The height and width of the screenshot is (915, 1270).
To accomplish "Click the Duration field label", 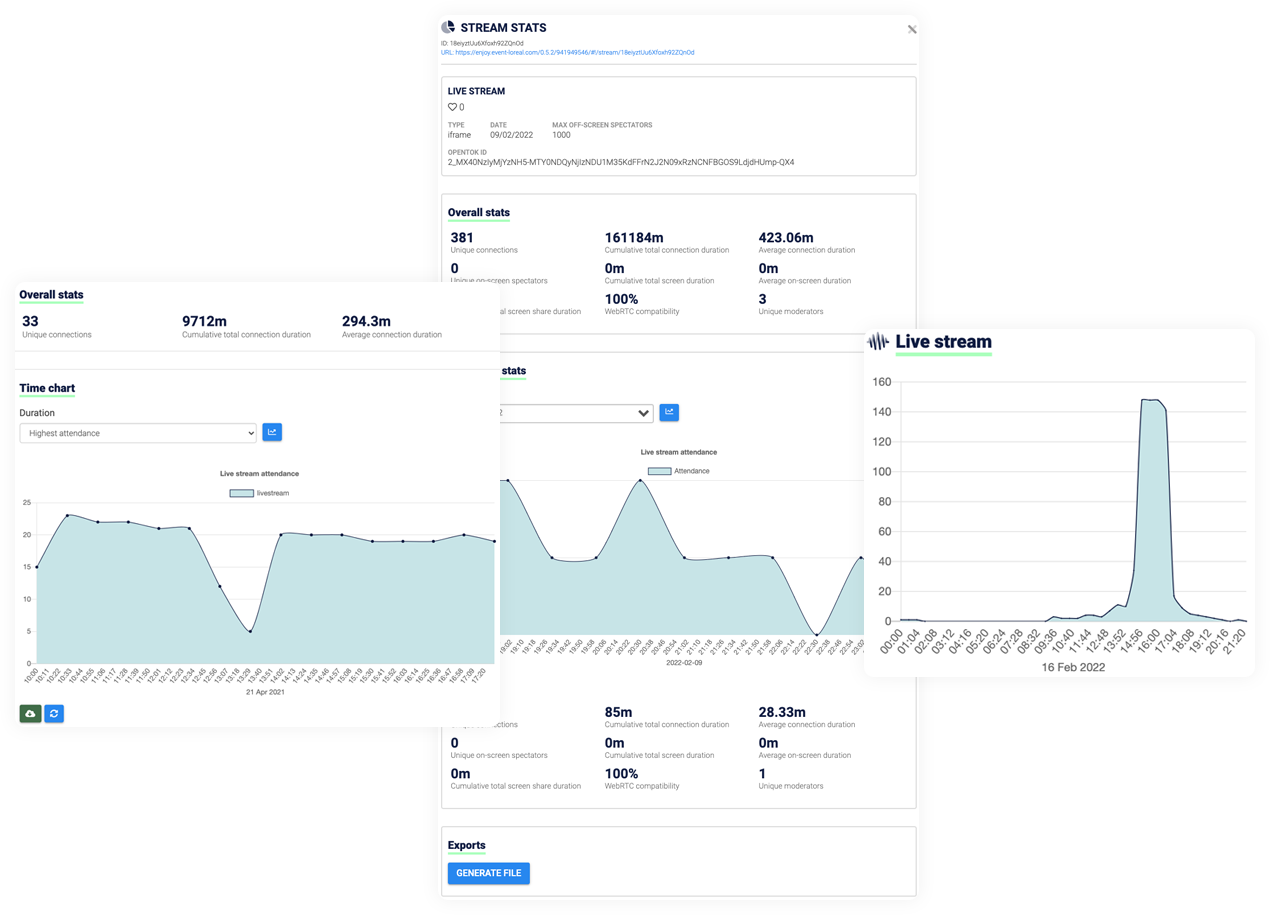I will tap(37, 413).
